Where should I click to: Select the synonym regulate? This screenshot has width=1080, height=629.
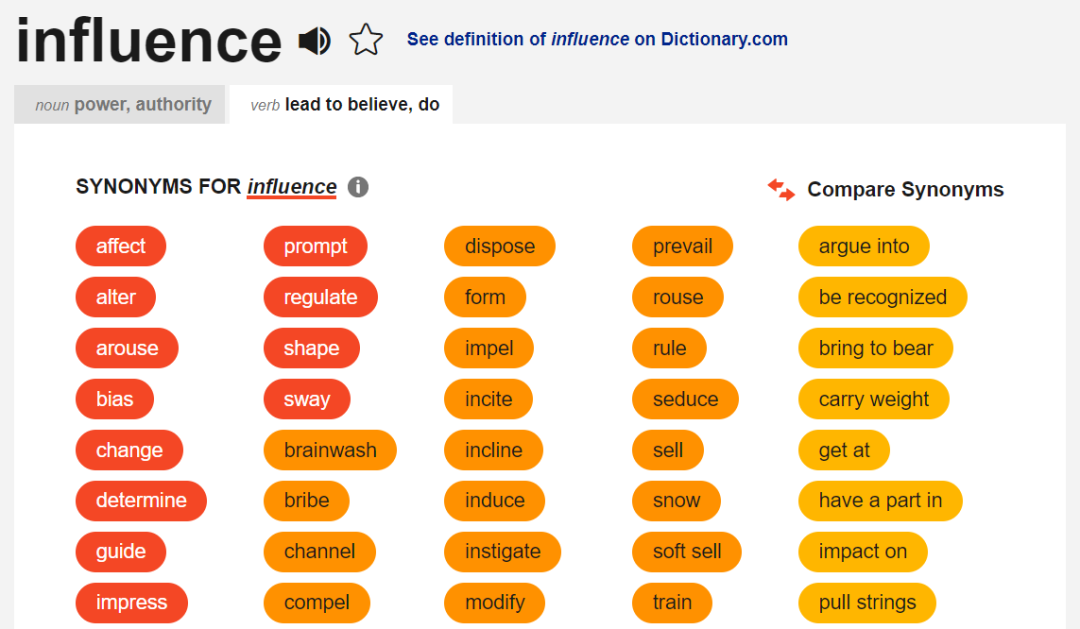click(x=320, y=297)
